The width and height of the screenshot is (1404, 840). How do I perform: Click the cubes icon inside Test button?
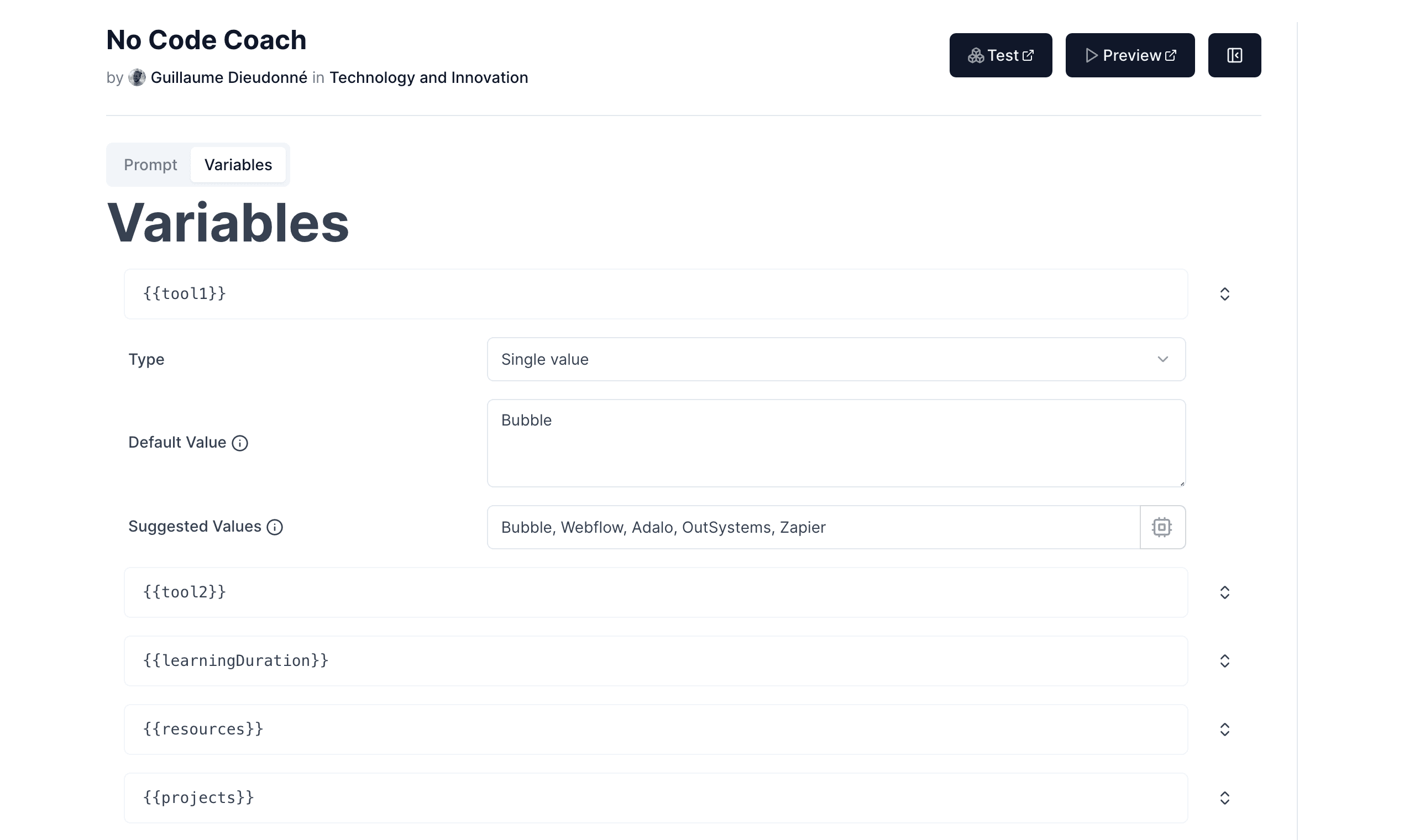click(x=976, y=54)
